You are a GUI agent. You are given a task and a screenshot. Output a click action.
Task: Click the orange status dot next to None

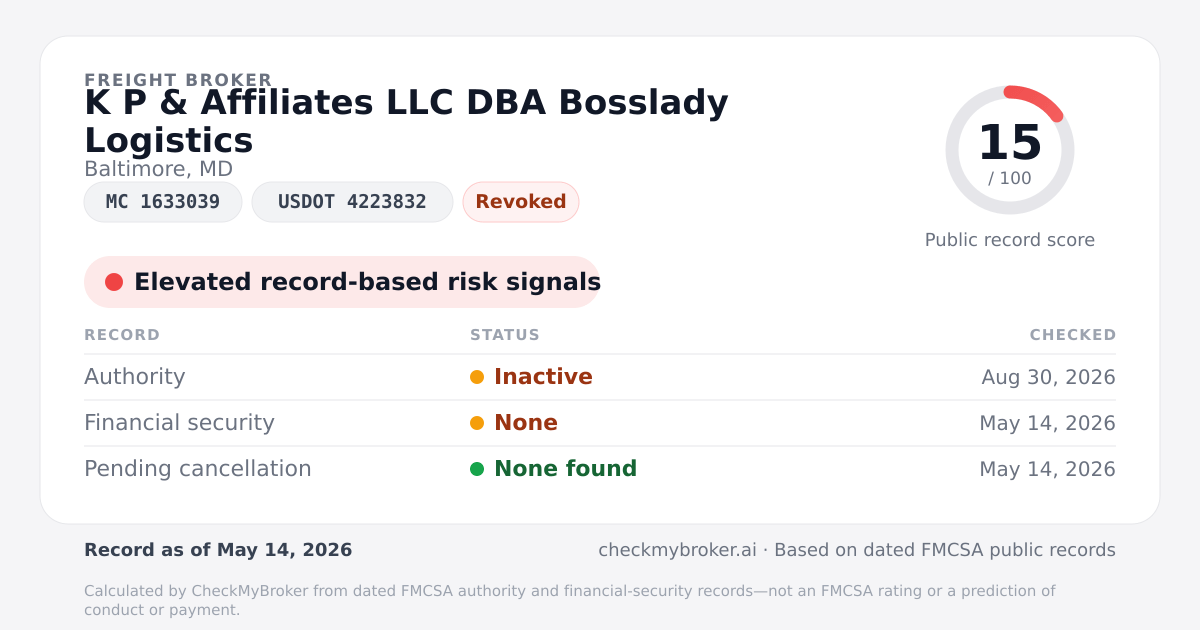(477, 423)
